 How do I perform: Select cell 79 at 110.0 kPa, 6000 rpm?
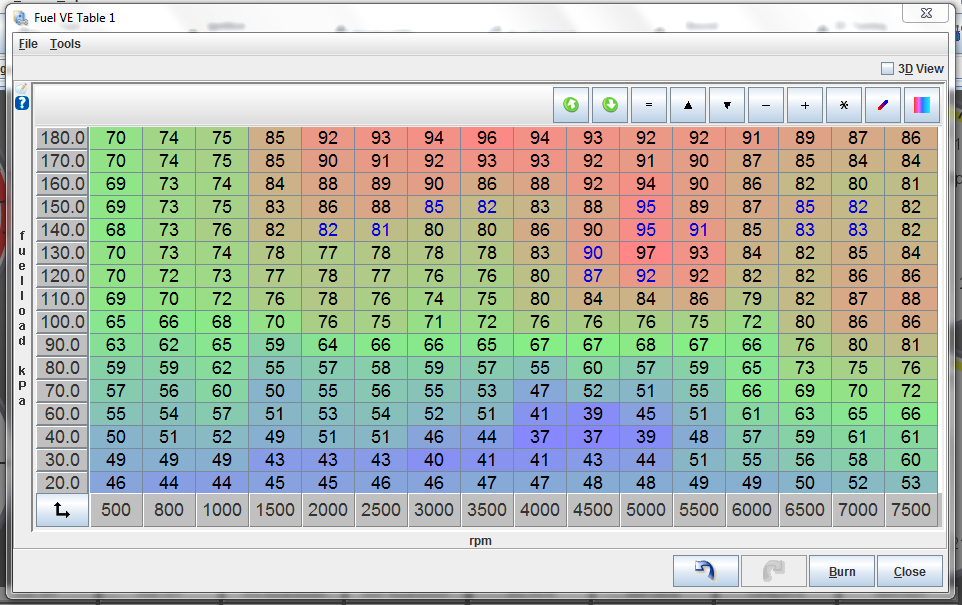coord(752,299)
